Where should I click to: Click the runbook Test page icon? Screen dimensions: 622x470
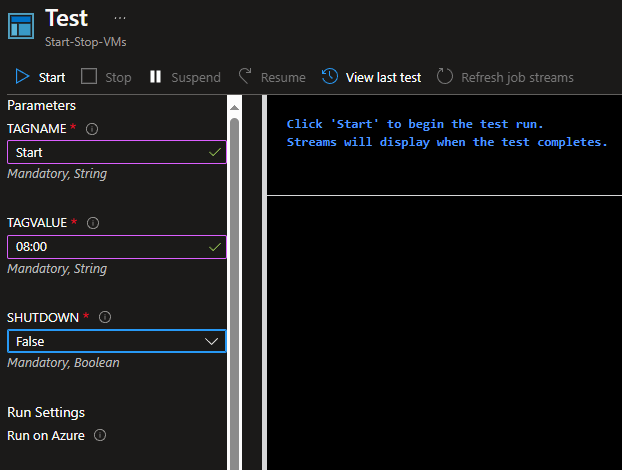click(x=20, y=25)
